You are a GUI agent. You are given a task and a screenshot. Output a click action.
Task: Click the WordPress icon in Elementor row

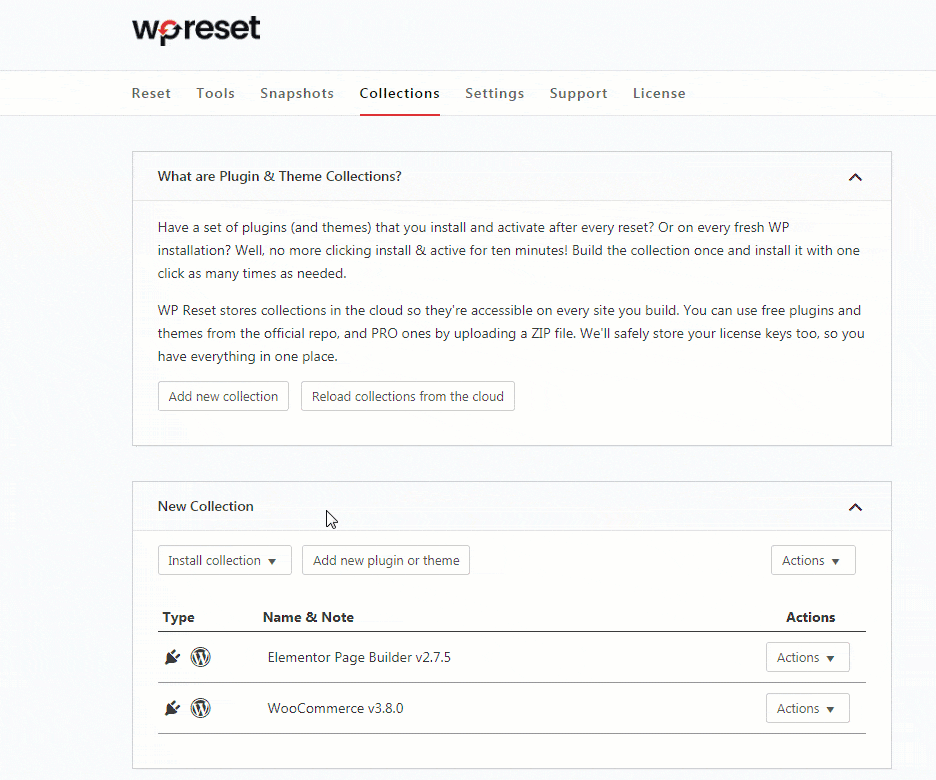click(201, 657)
